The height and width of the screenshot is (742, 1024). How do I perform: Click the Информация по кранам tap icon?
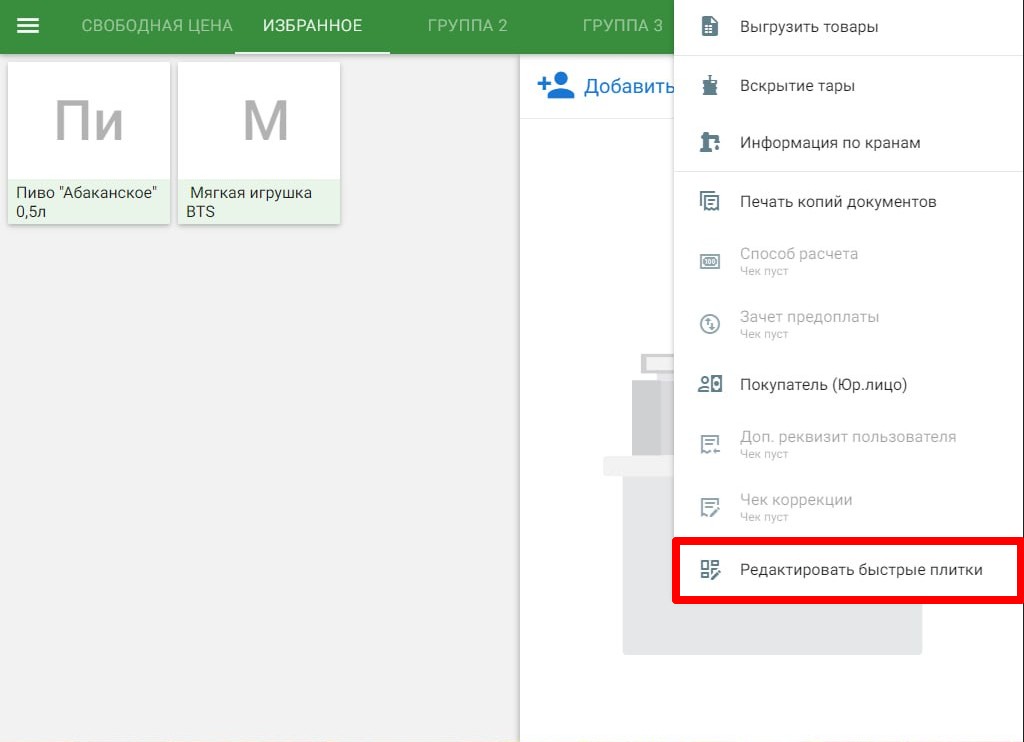coord(709,142)
